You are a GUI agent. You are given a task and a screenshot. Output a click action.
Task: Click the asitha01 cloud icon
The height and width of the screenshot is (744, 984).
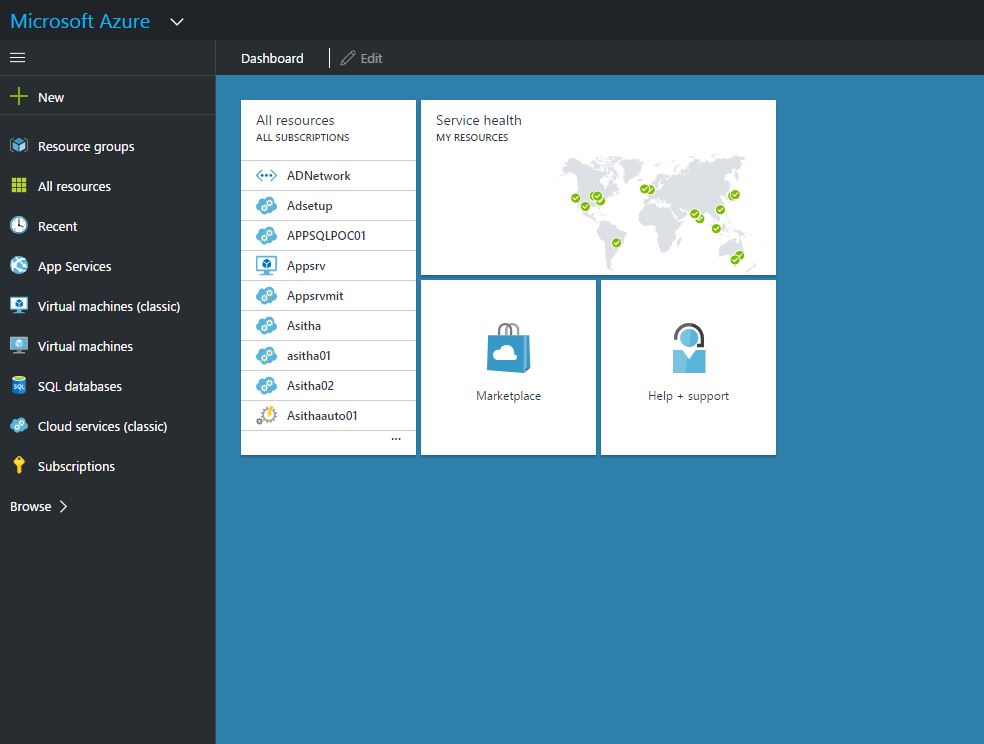pyautogui.click(x=266, y=356)
